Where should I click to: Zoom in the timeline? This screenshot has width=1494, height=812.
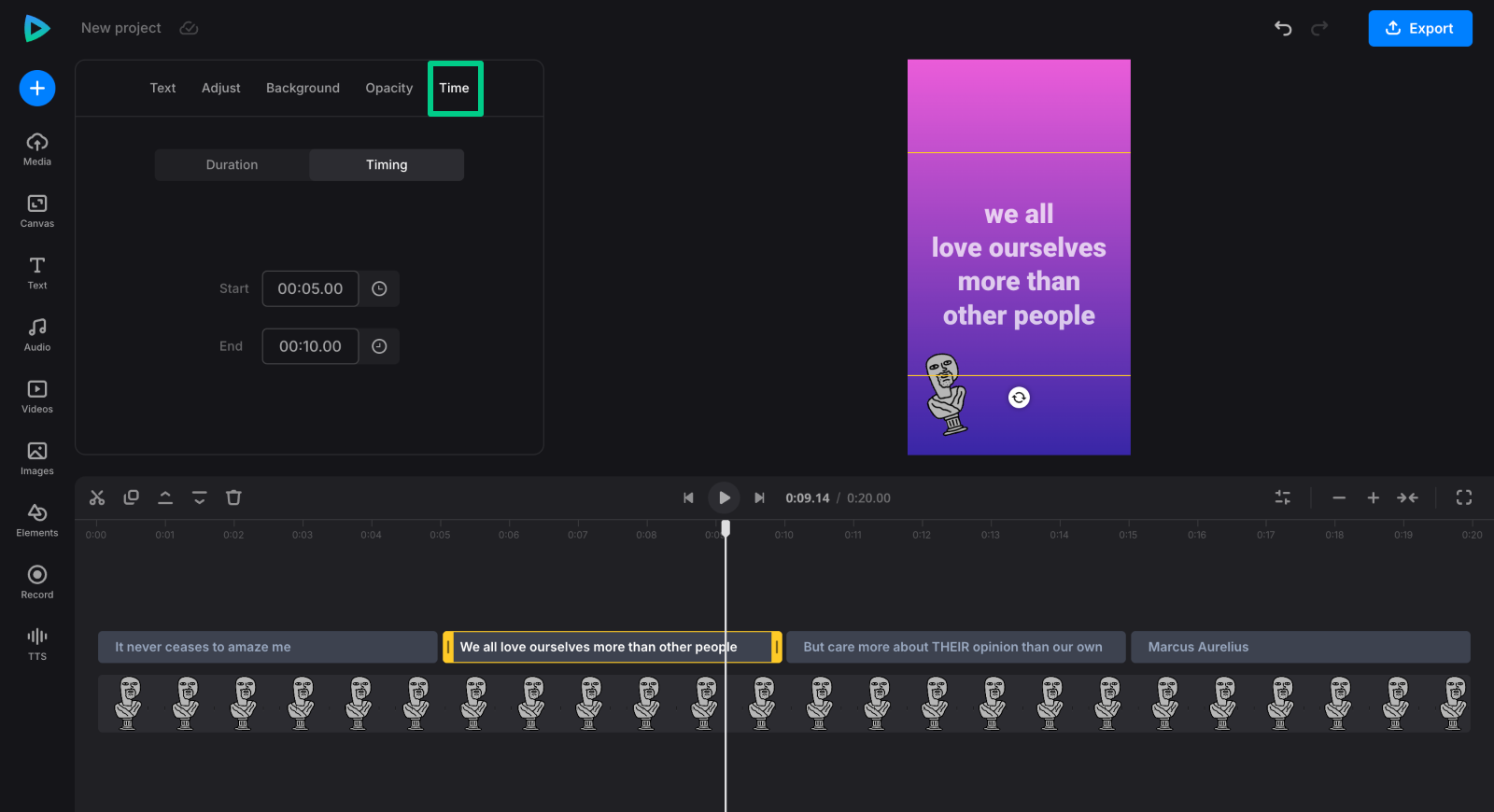tap(1374, 497)
